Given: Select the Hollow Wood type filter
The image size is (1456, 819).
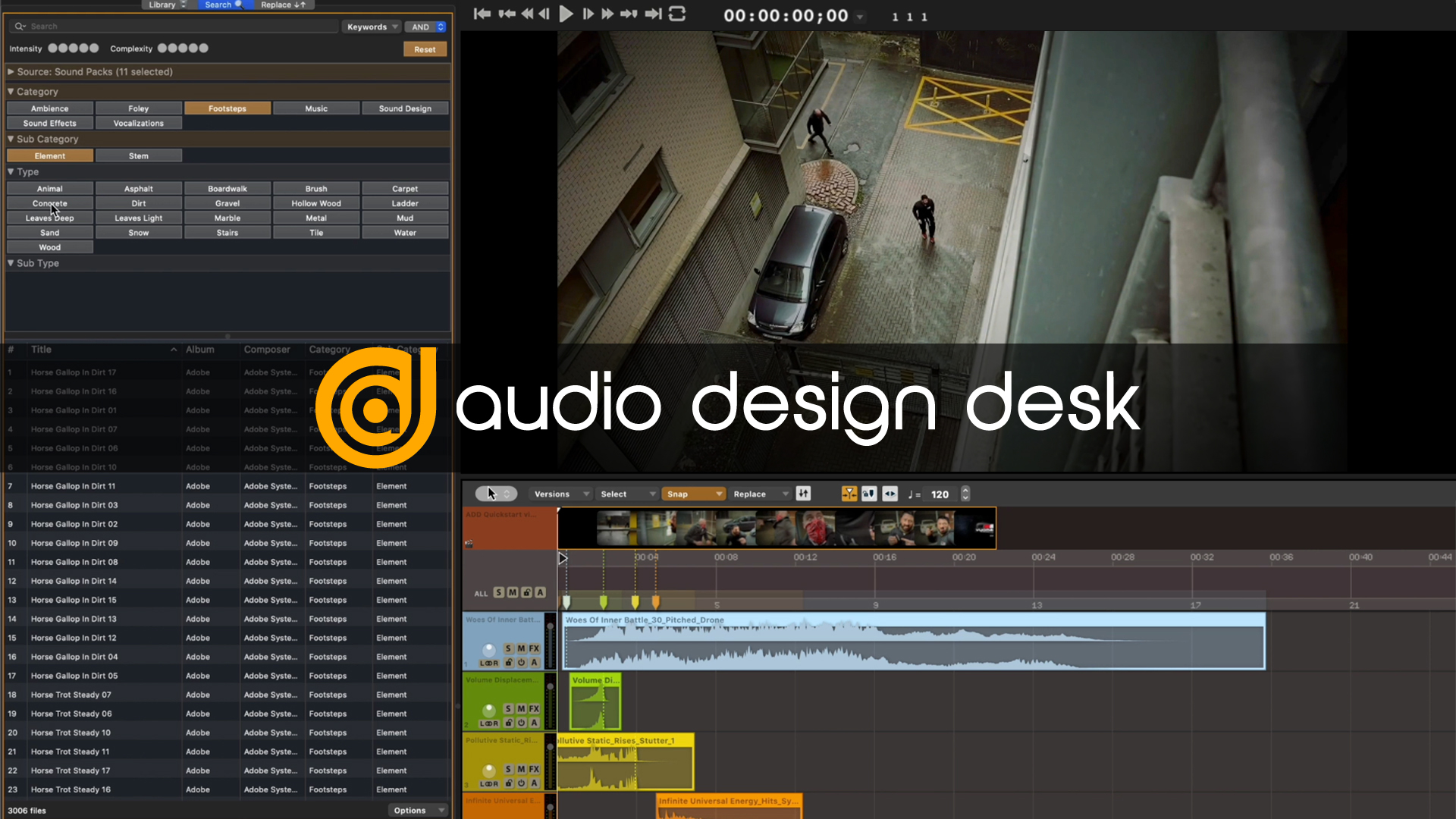Looking at the screenshot, I should (316, 203).
